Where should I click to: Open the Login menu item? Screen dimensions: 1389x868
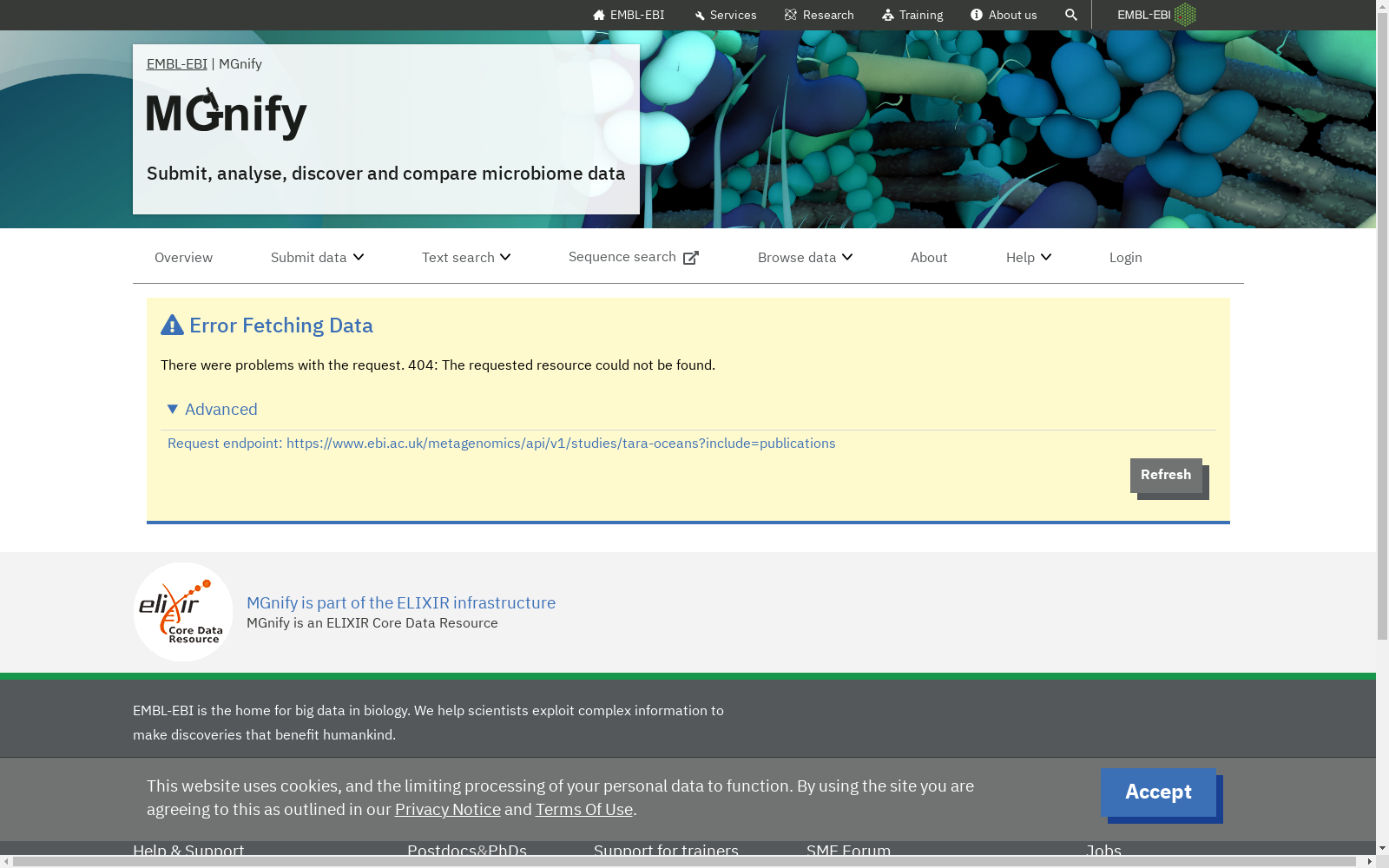(1125, 257)
